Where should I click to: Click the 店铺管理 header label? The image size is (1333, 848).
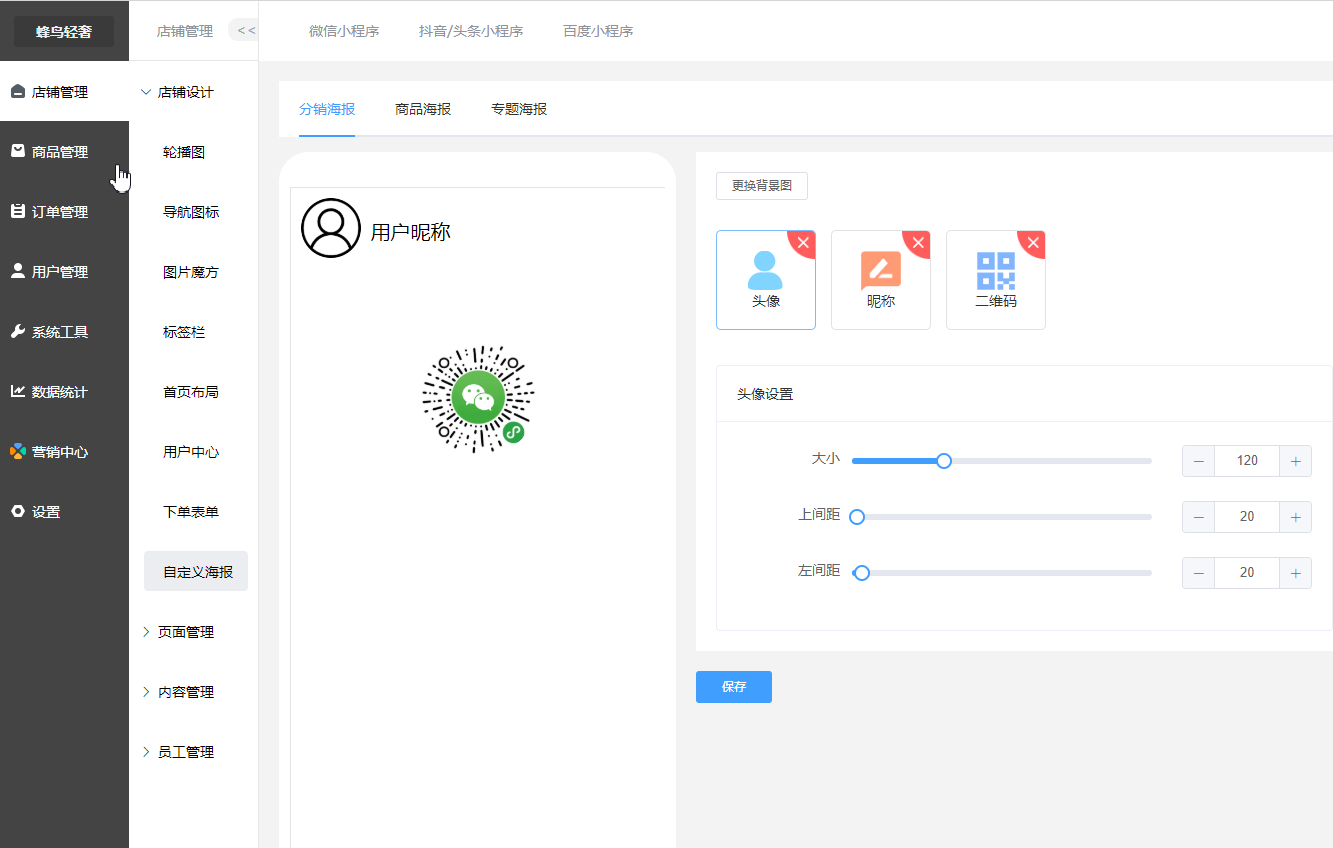185,31
